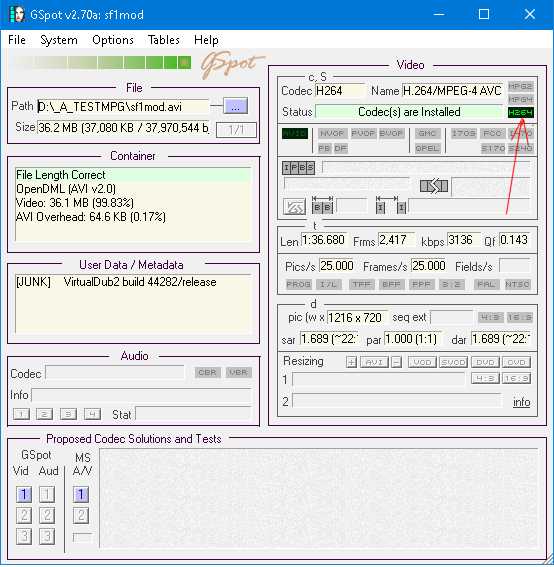554x567 pixels.
Task: Click the PROG indicator badge
Action: pyautogui.click(x=298, y=284)
